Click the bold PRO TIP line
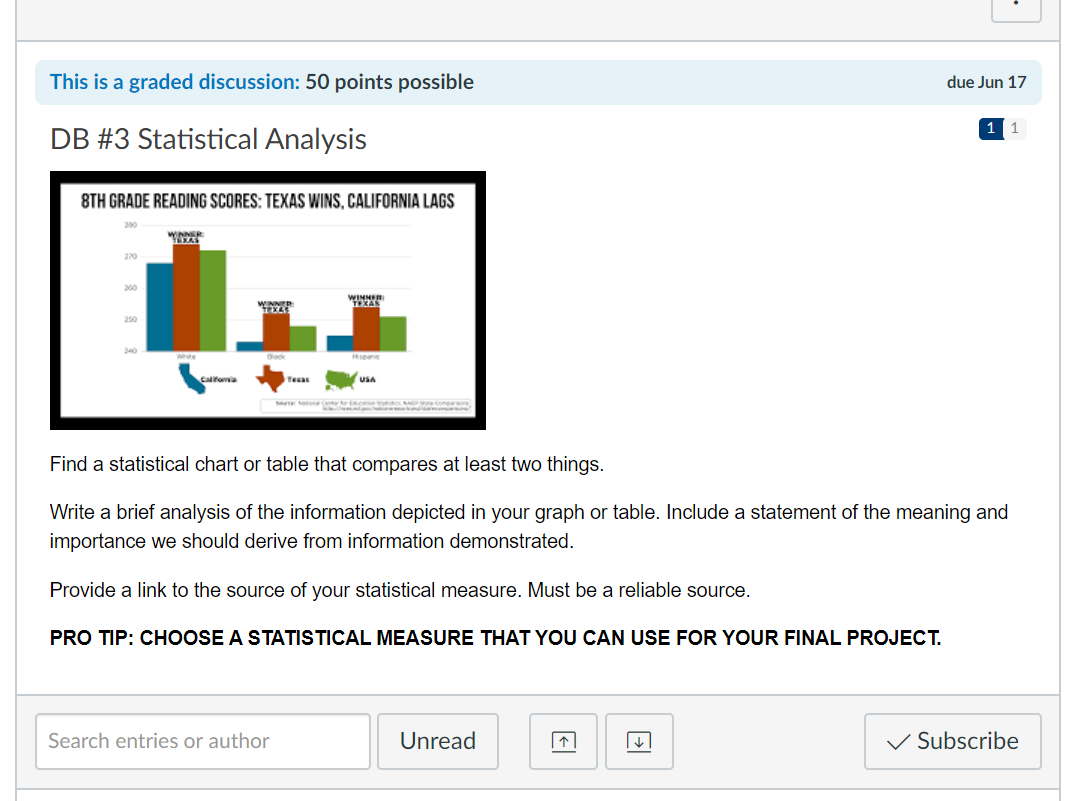The width and height of the screenshot is (1065, 801). pyautogui.click(x=495, y=638)
